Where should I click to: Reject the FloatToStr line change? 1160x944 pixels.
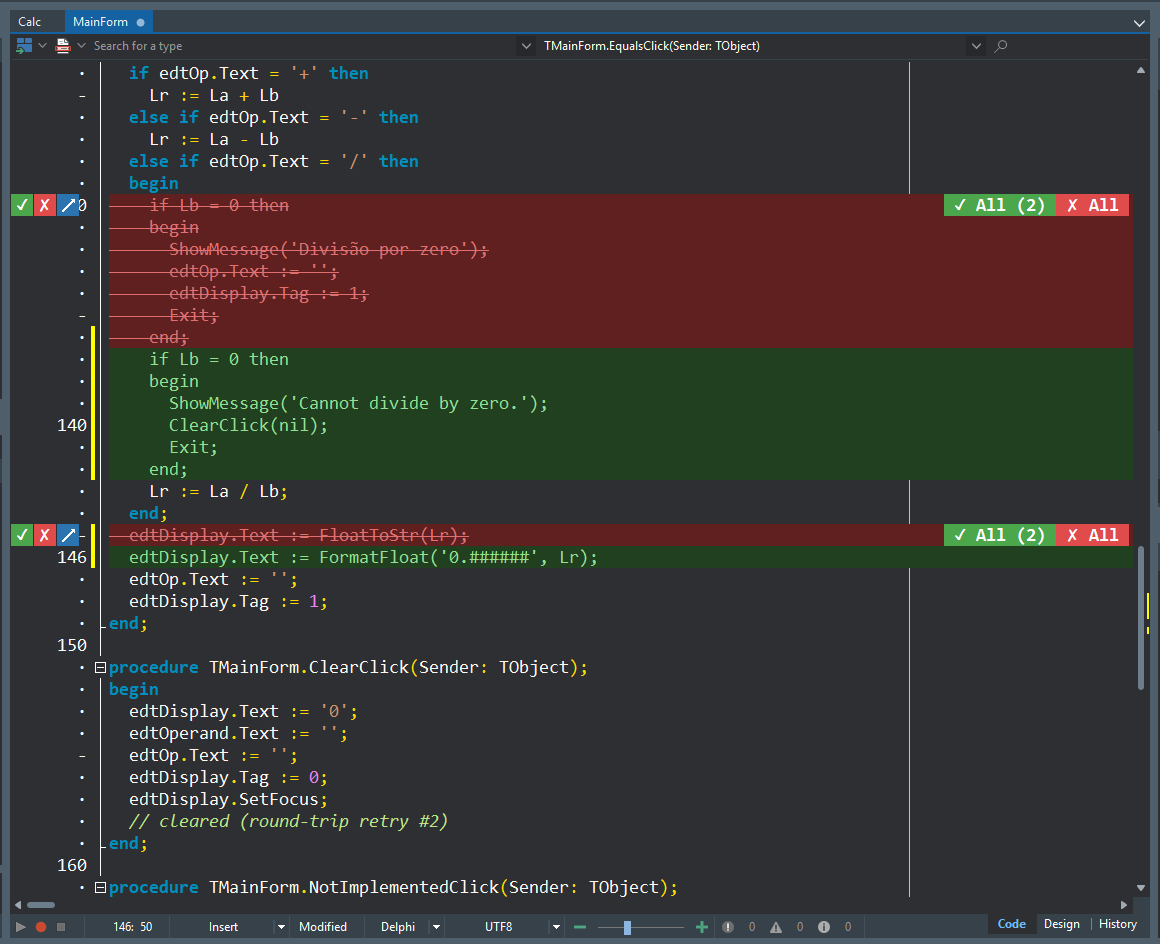[x=44, y=535]
